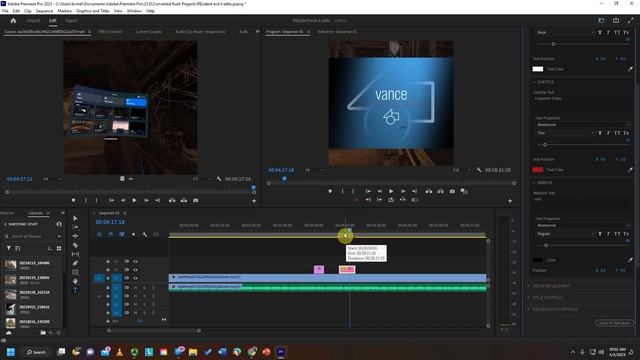Expand MEDIA REPLACEMENT section

pos(529,286)
